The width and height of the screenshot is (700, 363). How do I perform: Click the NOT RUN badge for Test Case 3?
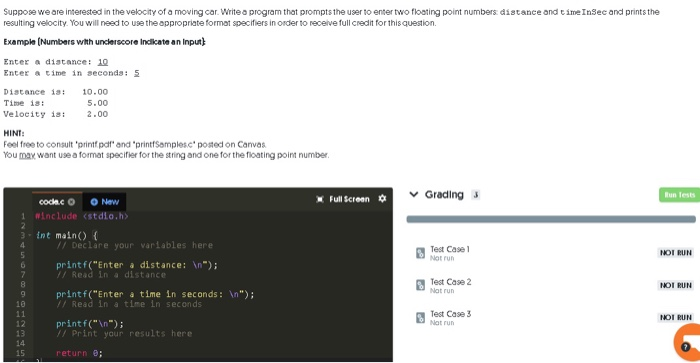[675, 317]
